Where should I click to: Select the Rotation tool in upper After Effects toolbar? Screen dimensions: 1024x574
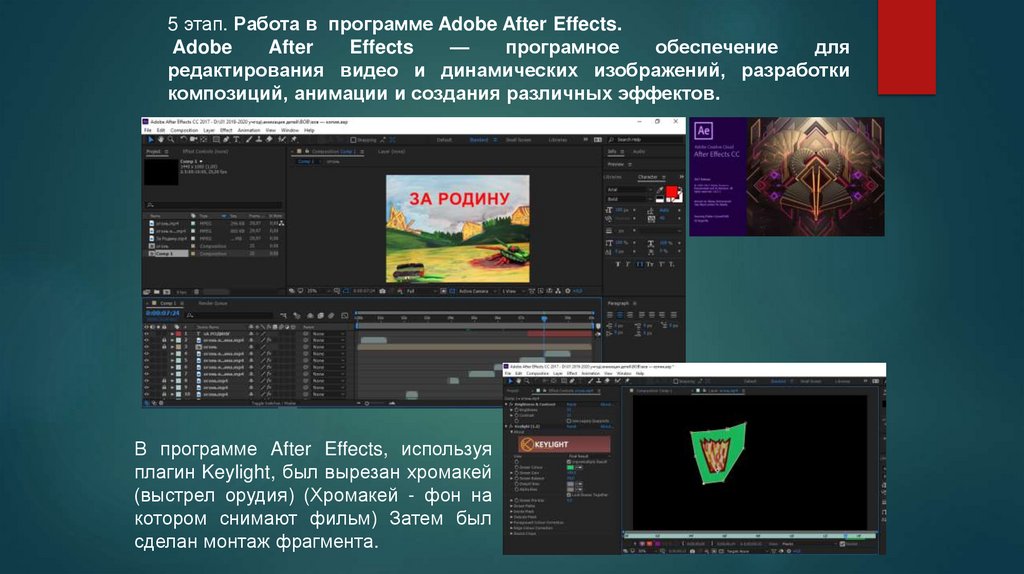pos(184,140)
